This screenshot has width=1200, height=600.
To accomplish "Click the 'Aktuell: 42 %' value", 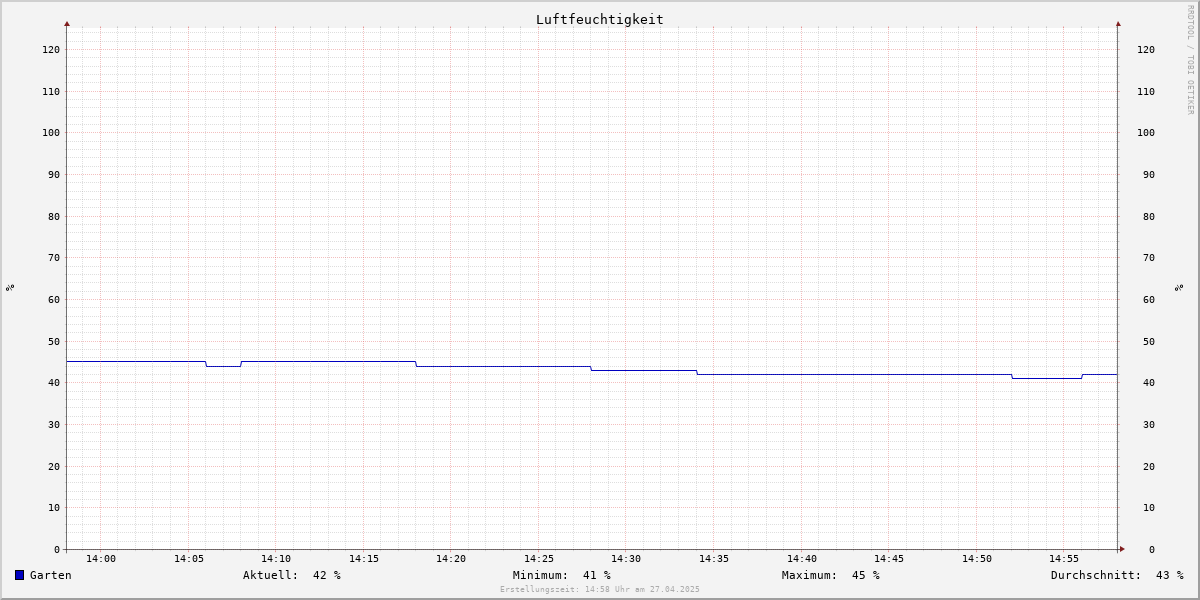I will click(292, 575).
